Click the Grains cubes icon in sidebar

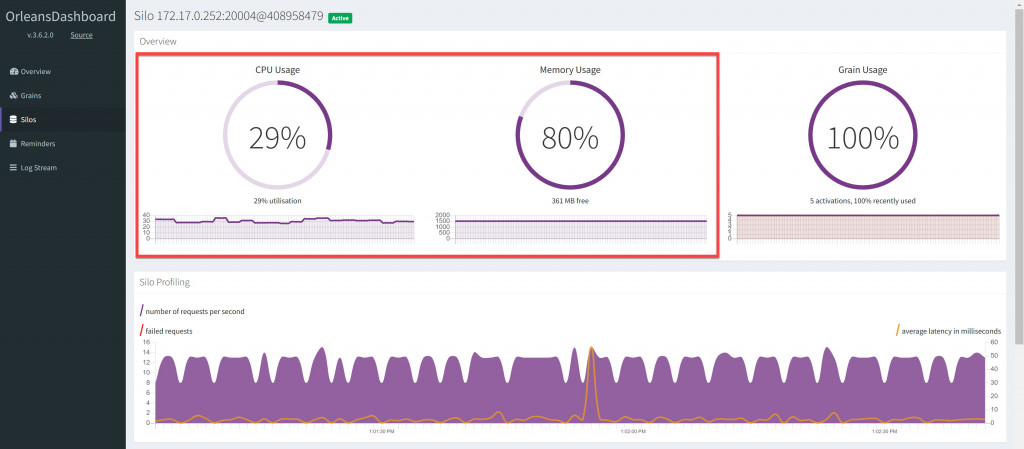(x=14, y=96)
